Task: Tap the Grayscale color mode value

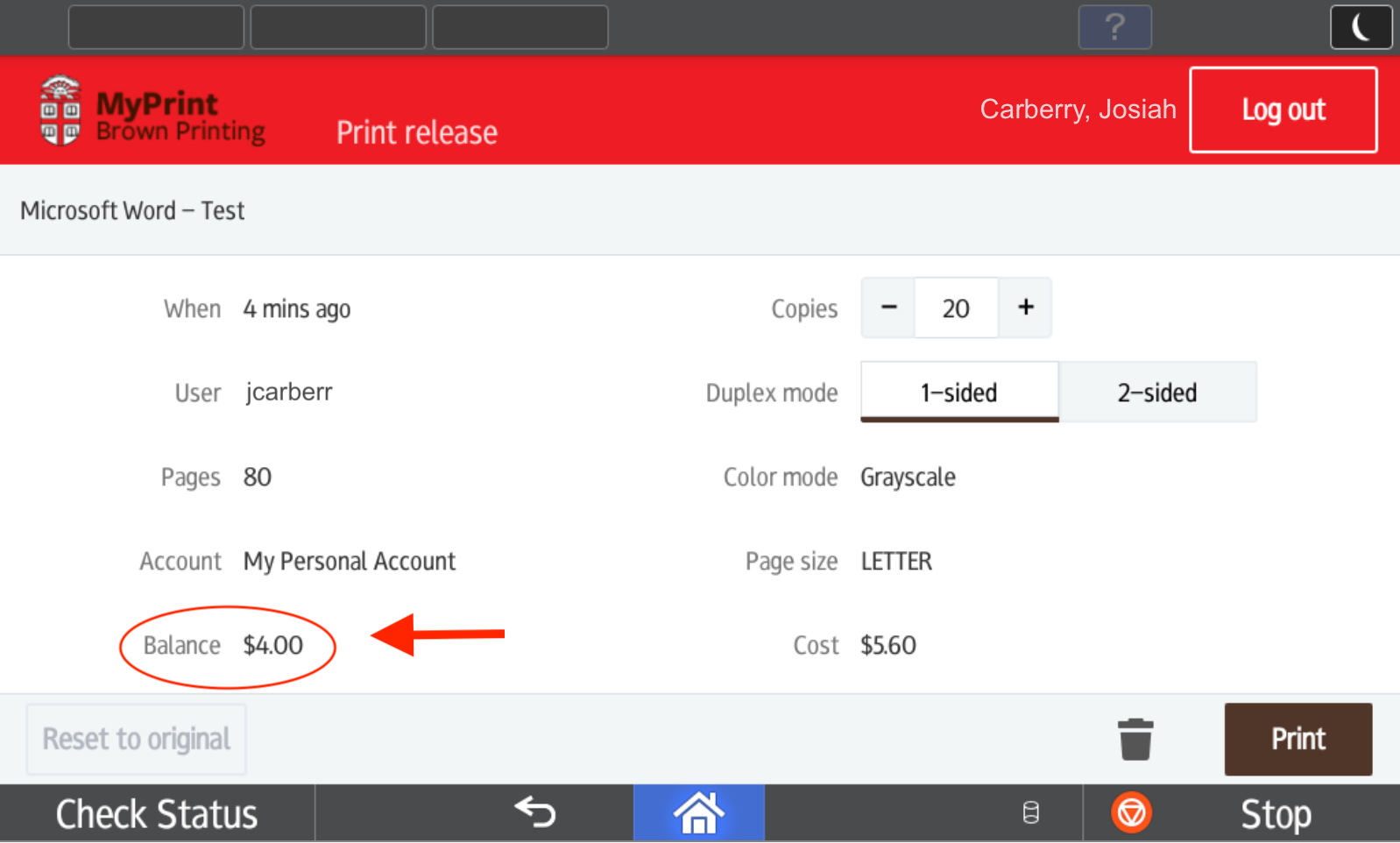Action: coord(908,478)
